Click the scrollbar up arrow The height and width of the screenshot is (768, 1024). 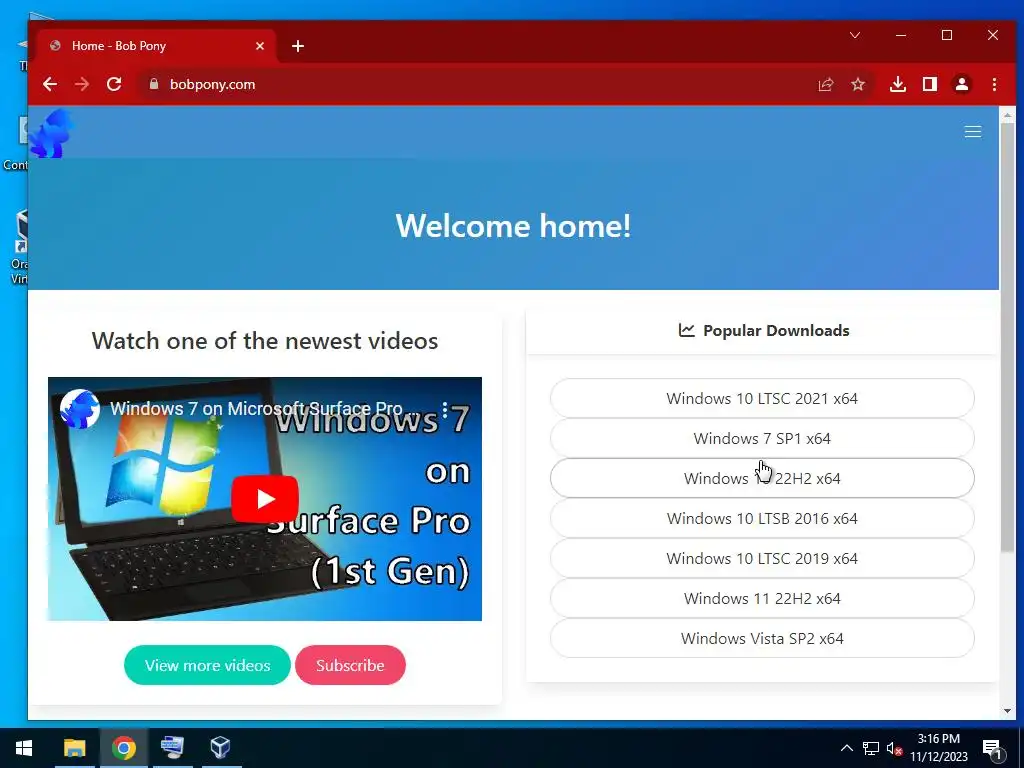(x=1008, y=115)
